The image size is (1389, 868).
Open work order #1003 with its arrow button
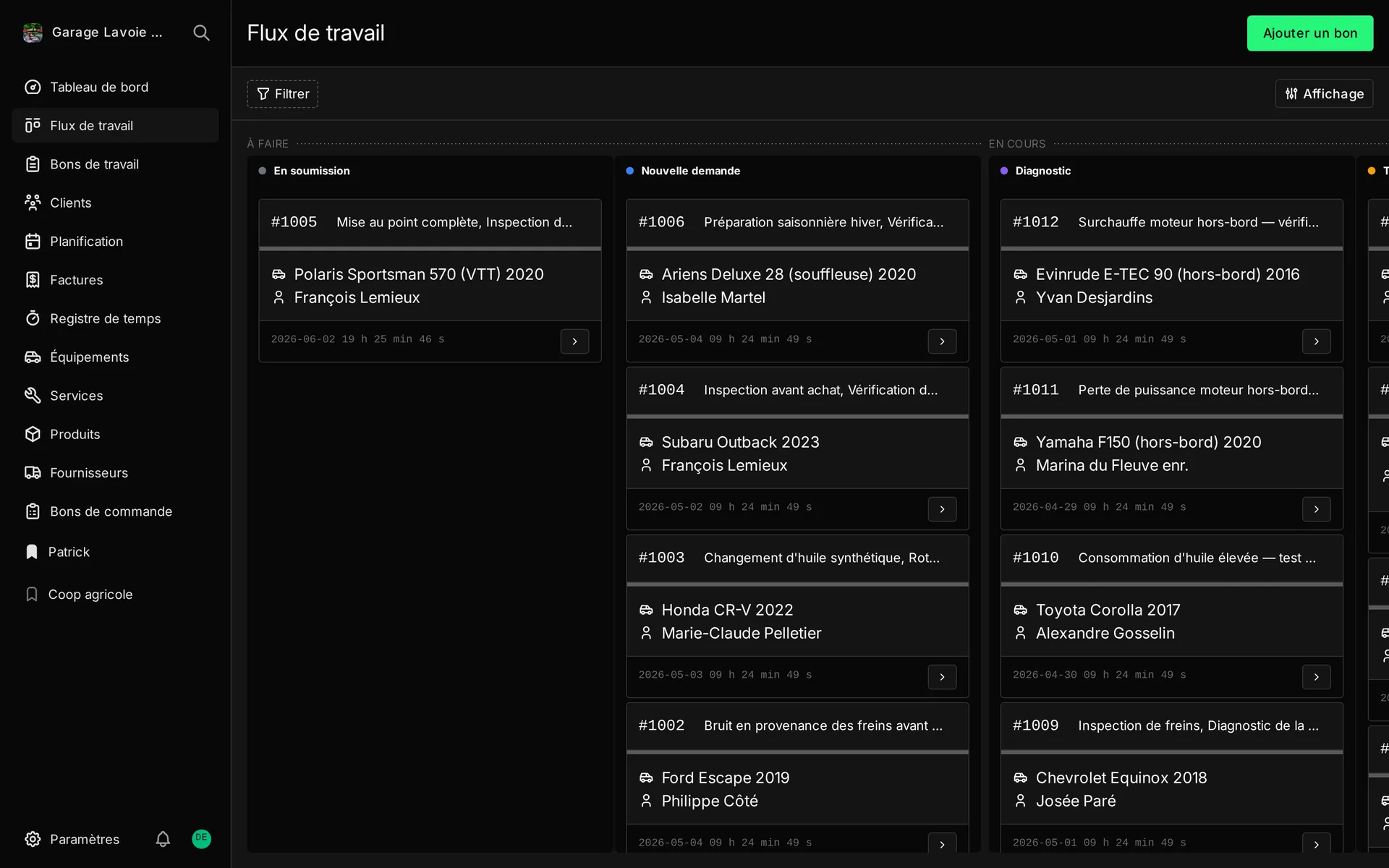[942, 677]
